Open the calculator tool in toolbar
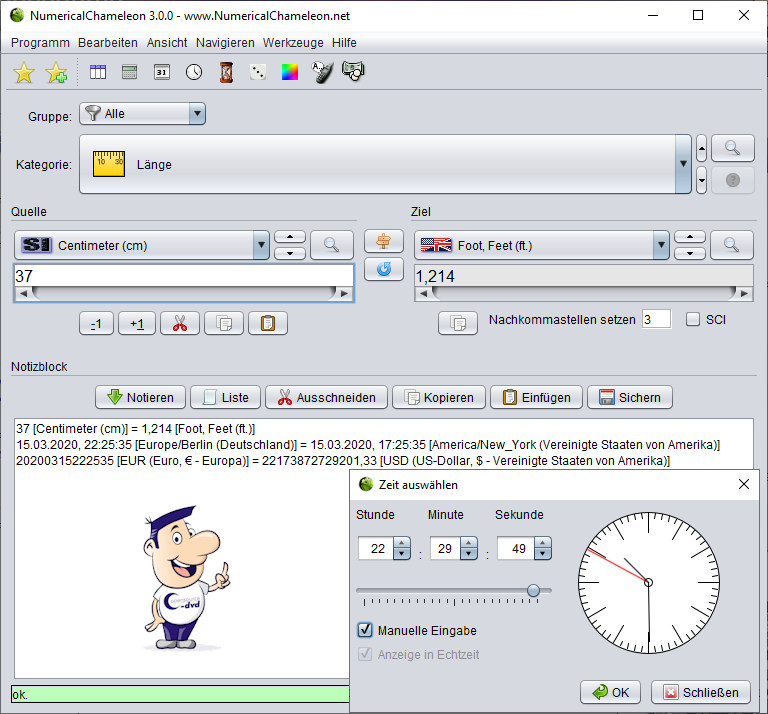 click(129, 72)
